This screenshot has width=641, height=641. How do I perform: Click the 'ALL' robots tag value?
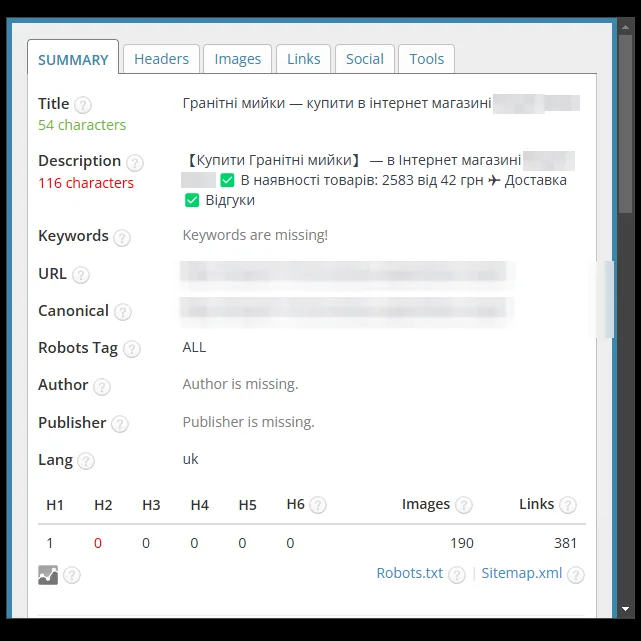pos(194,347)
